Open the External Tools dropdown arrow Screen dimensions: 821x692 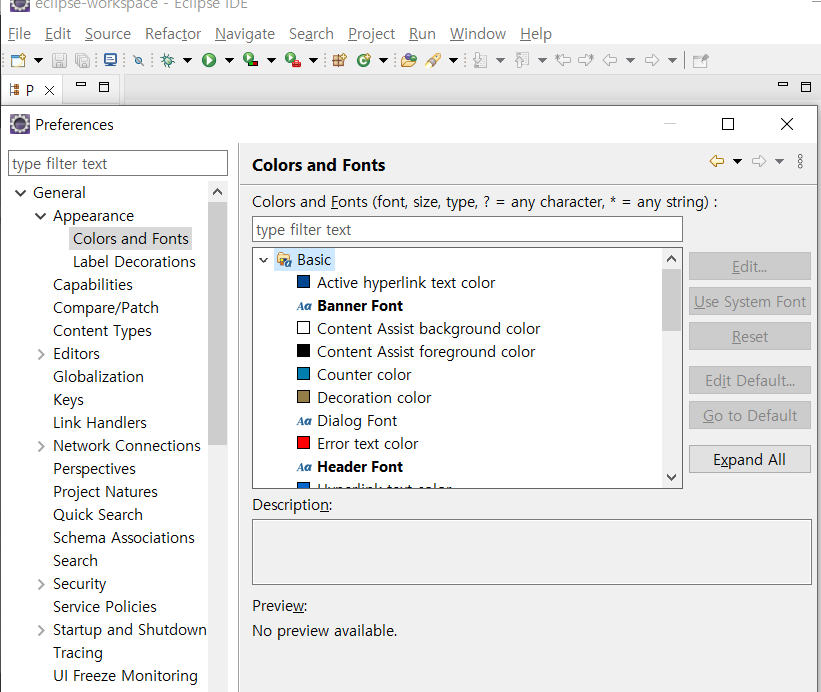click(x=313, y=60)
